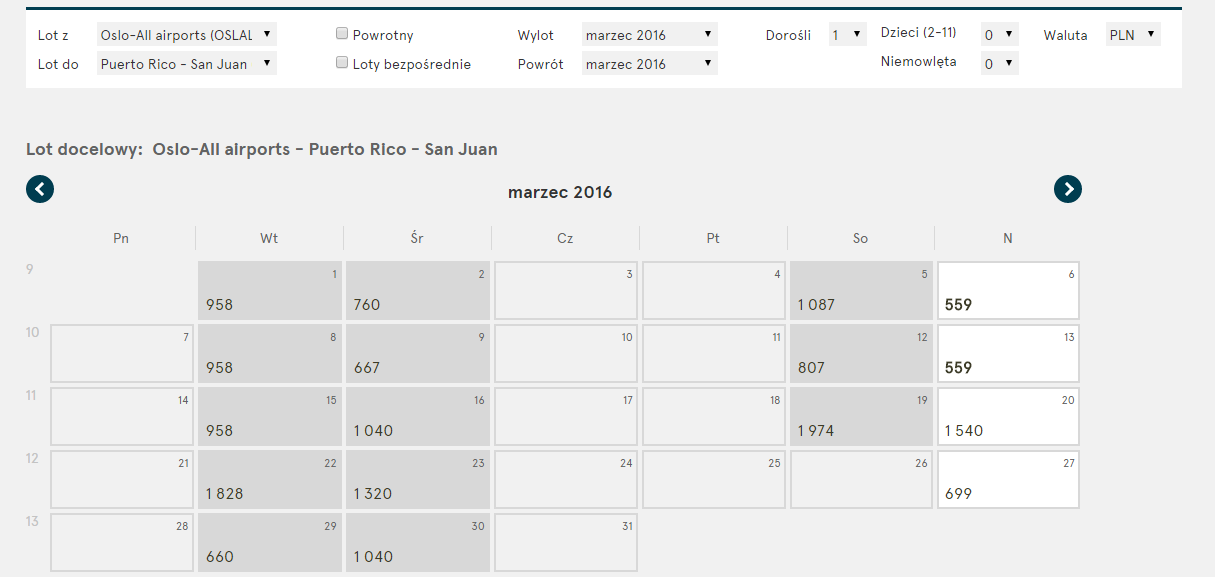
Task: Change the Dorośli passenger count
Action: [847, 35]
